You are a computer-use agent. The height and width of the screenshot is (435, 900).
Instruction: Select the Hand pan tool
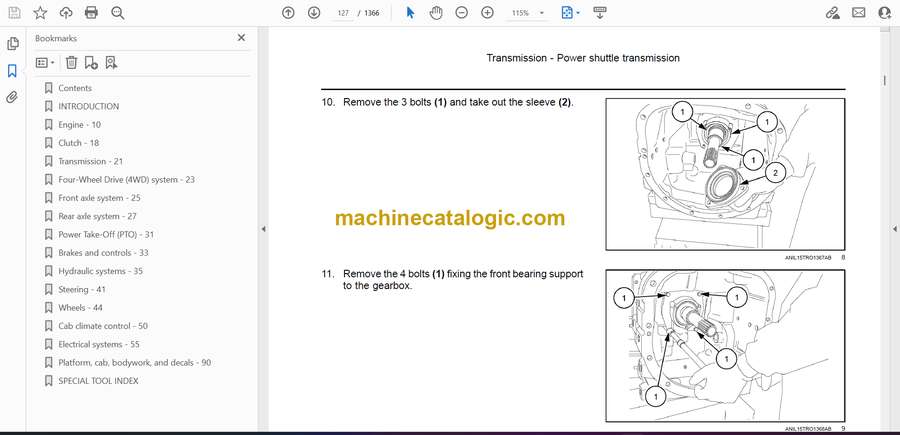coord(436,13)
